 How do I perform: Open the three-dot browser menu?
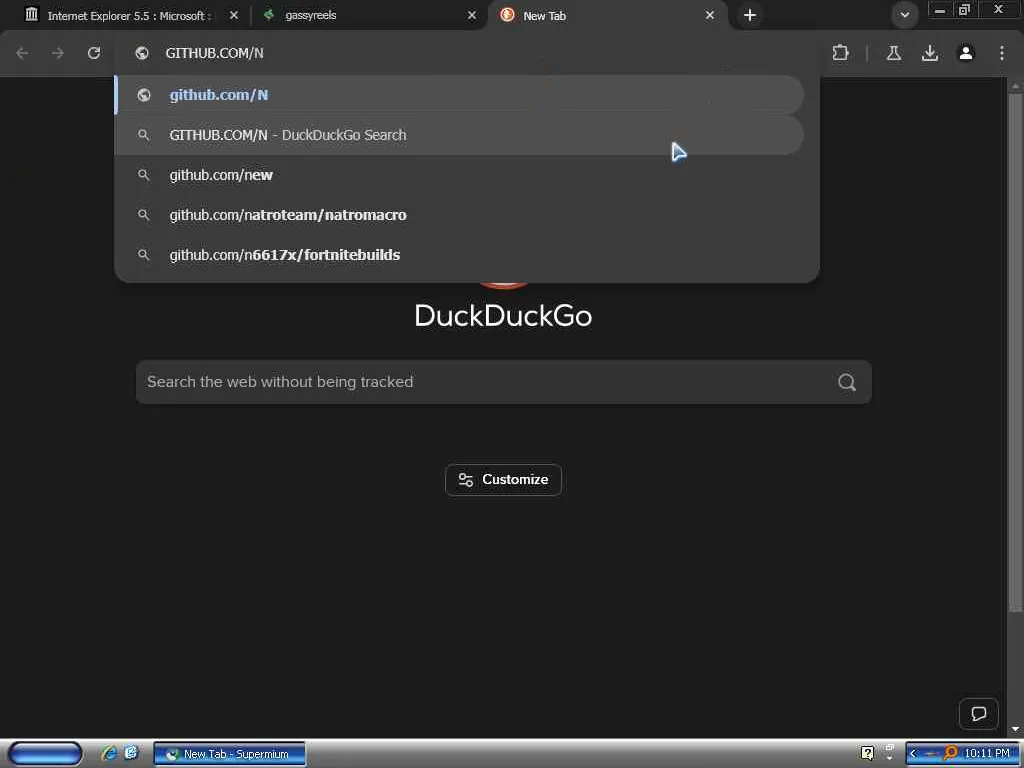(x=1002, y=53)
